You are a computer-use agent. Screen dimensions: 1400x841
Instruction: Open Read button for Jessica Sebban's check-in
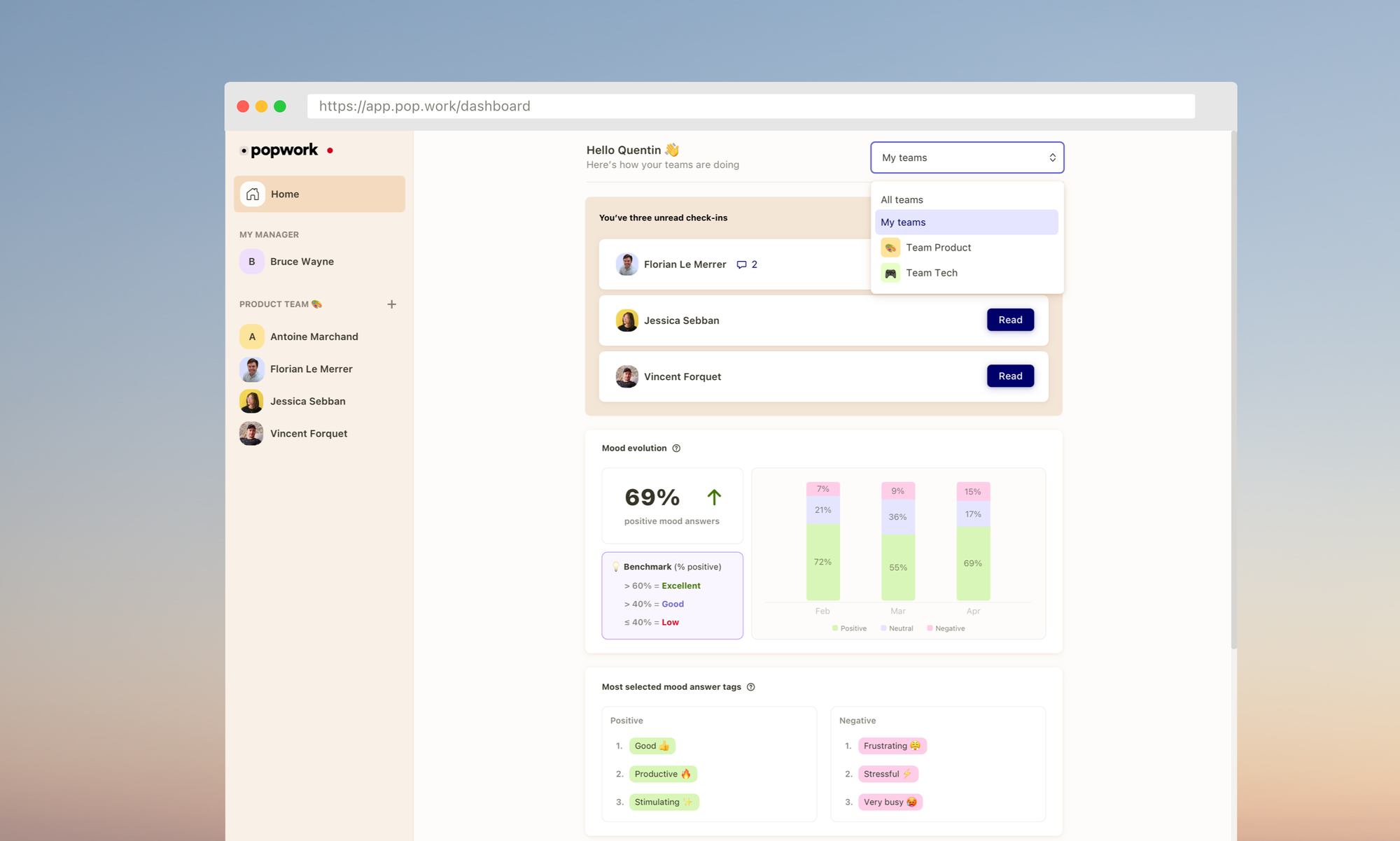pos(1009,320)
